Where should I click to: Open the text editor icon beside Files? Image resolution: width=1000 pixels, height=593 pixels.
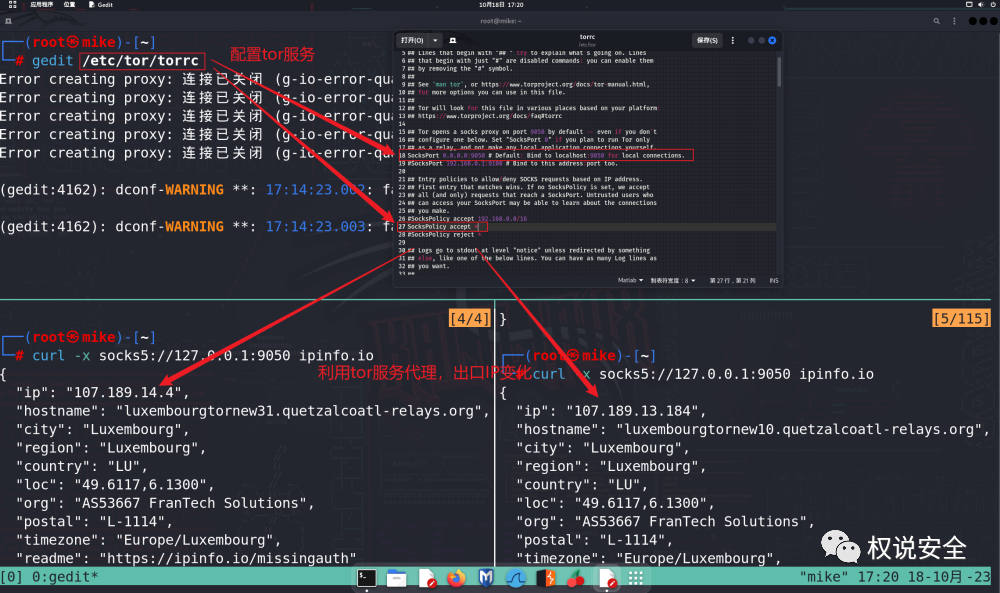coord(427,578)
